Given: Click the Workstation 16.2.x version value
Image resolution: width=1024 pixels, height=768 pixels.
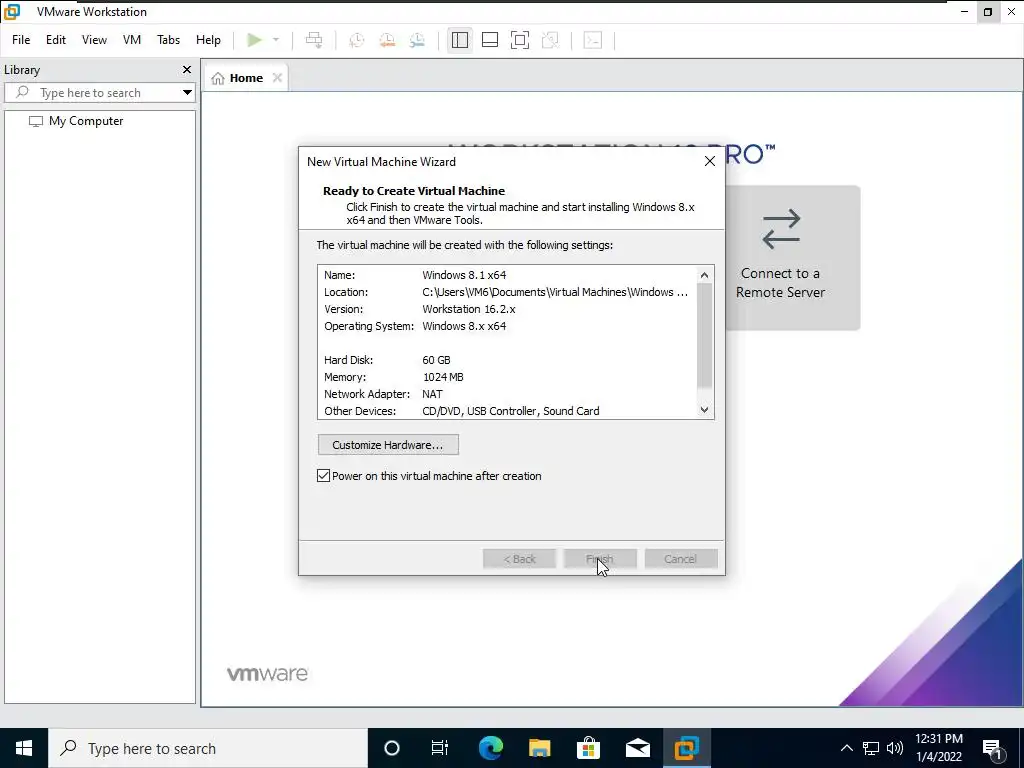Looking at the screenshot, I should tap(468, 309).
